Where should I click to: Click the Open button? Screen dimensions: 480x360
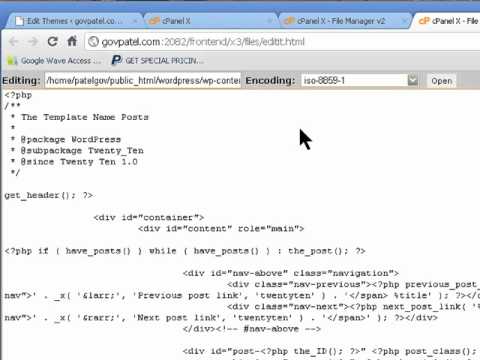(x=442, y=81)
